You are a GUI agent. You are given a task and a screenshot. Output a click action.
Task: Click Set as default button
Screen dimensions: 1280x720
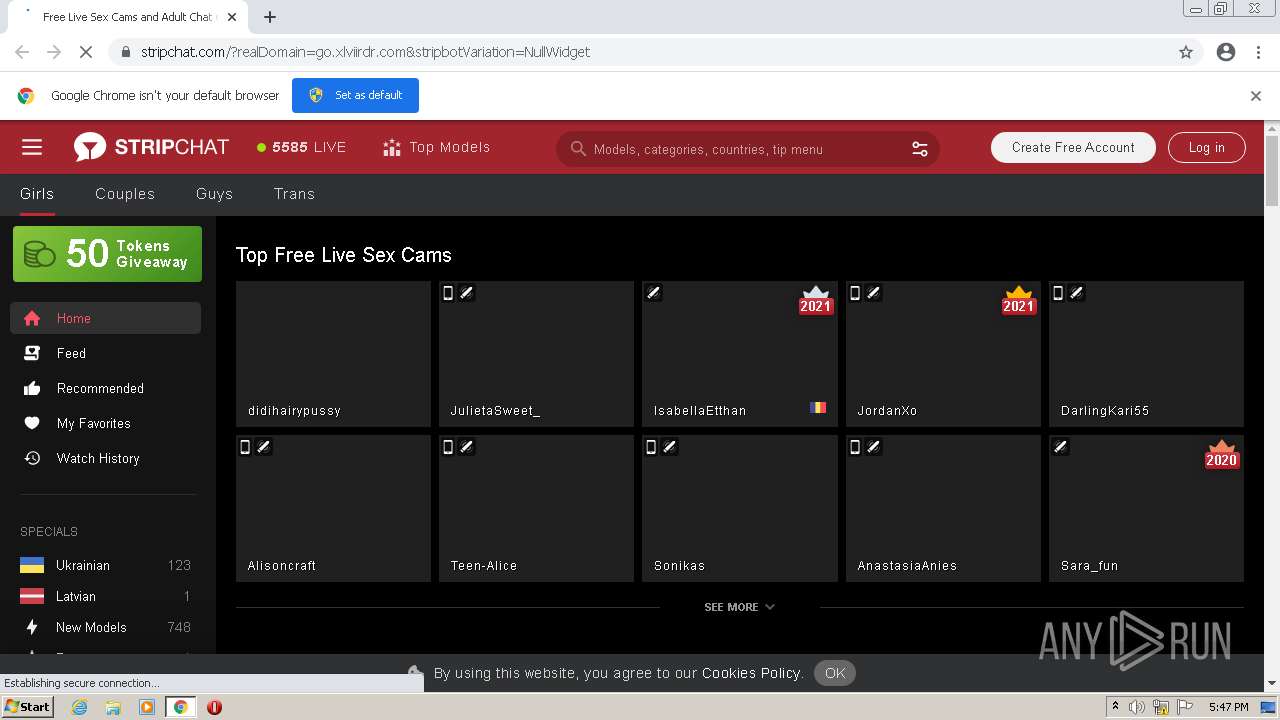click(x=355, y=95)
